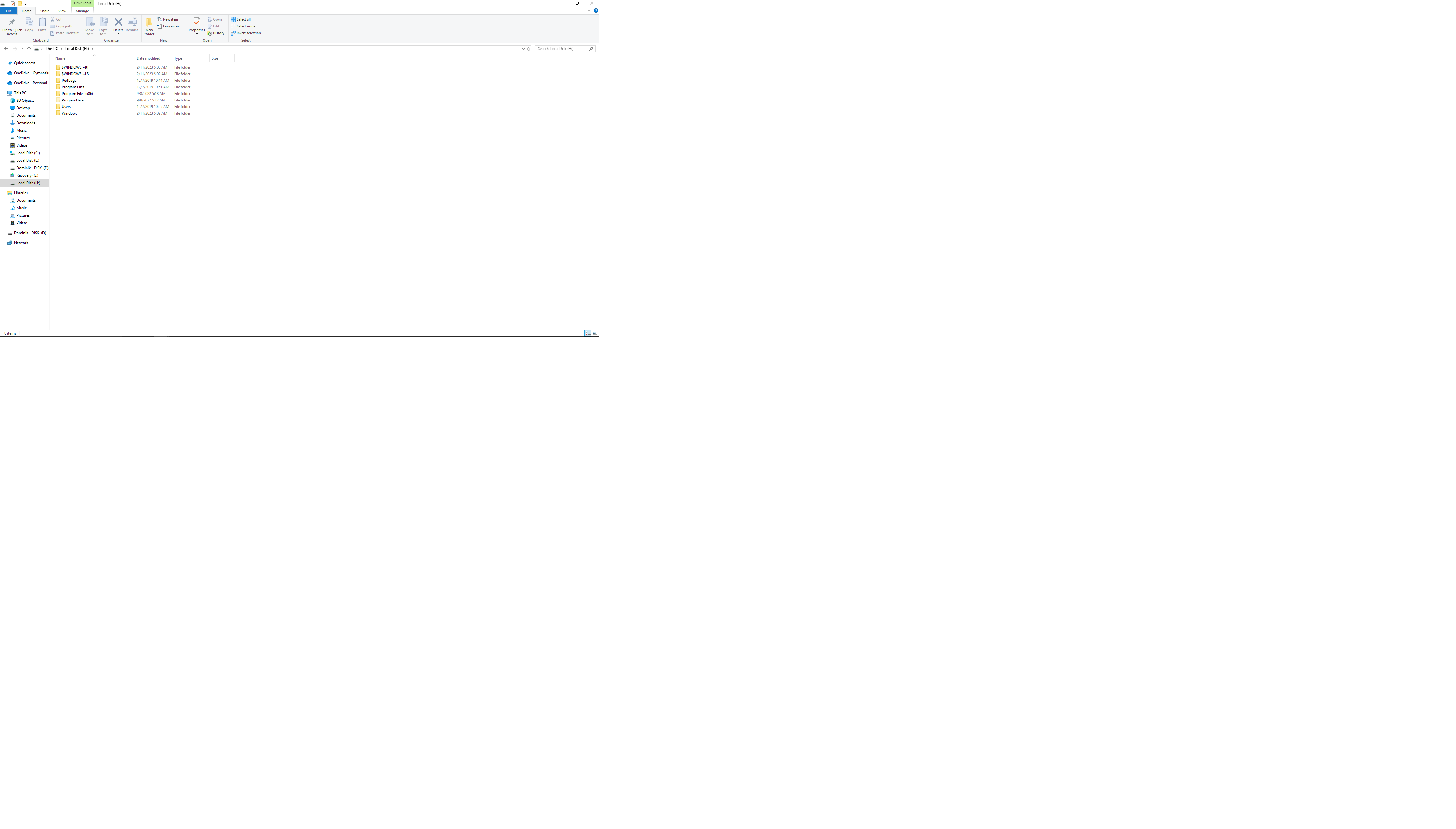Click Pin to Quick access icon
1456x829 pixels.
click(12, 26)
